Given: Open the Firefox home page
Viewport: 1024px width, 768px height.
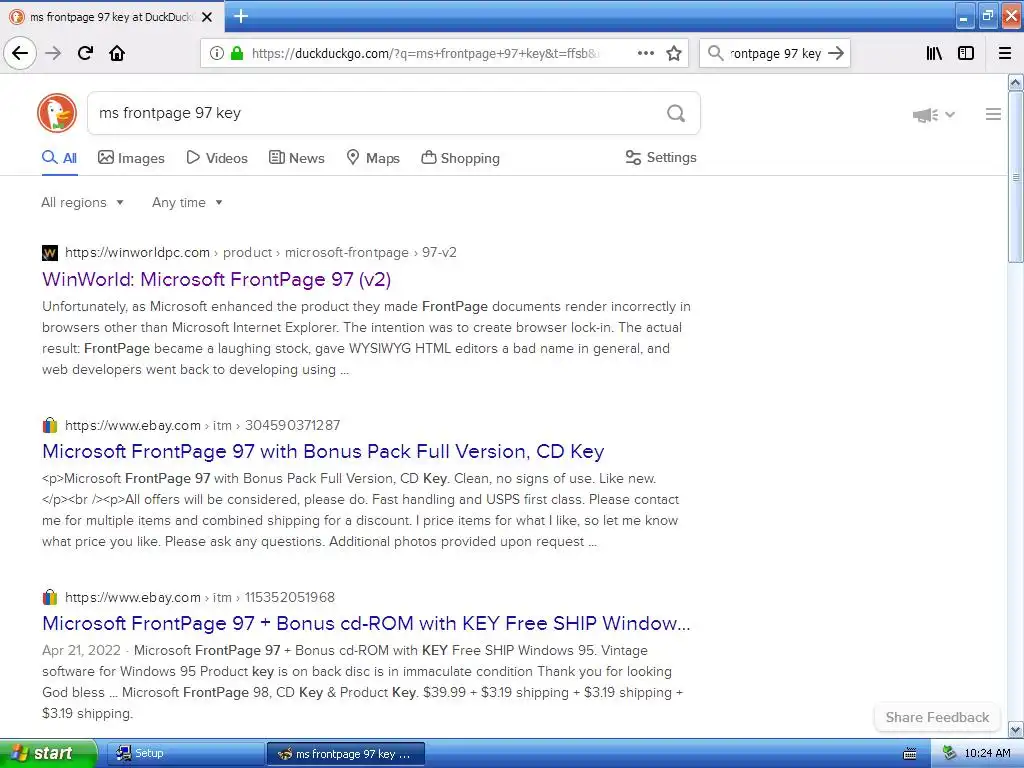Looking at the screenshot, I should coord(117,53).
